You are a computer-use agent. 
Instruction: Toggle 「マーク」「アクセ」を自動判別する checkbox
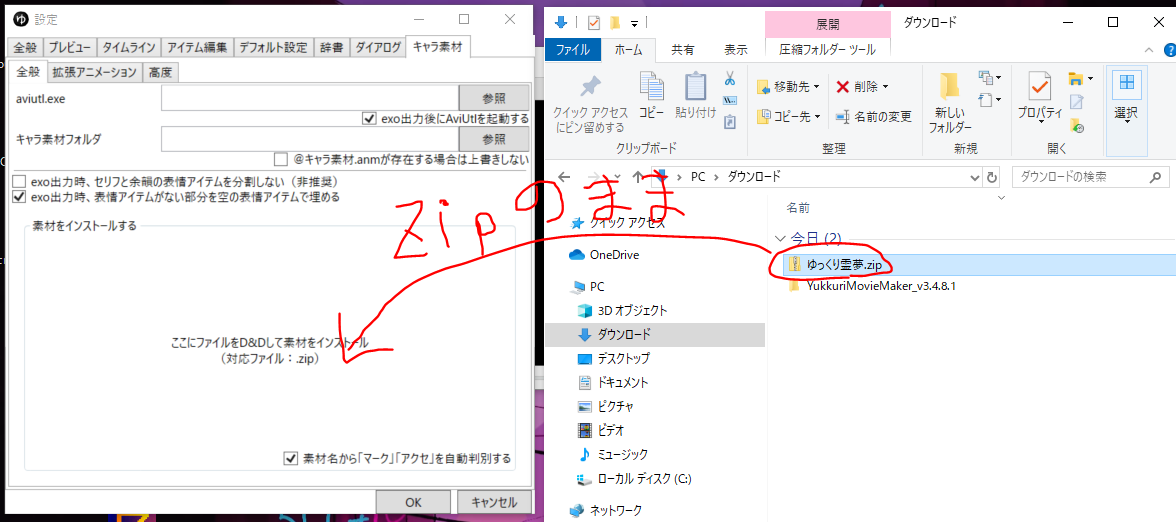pyautogui.click(x=291, y=458)
